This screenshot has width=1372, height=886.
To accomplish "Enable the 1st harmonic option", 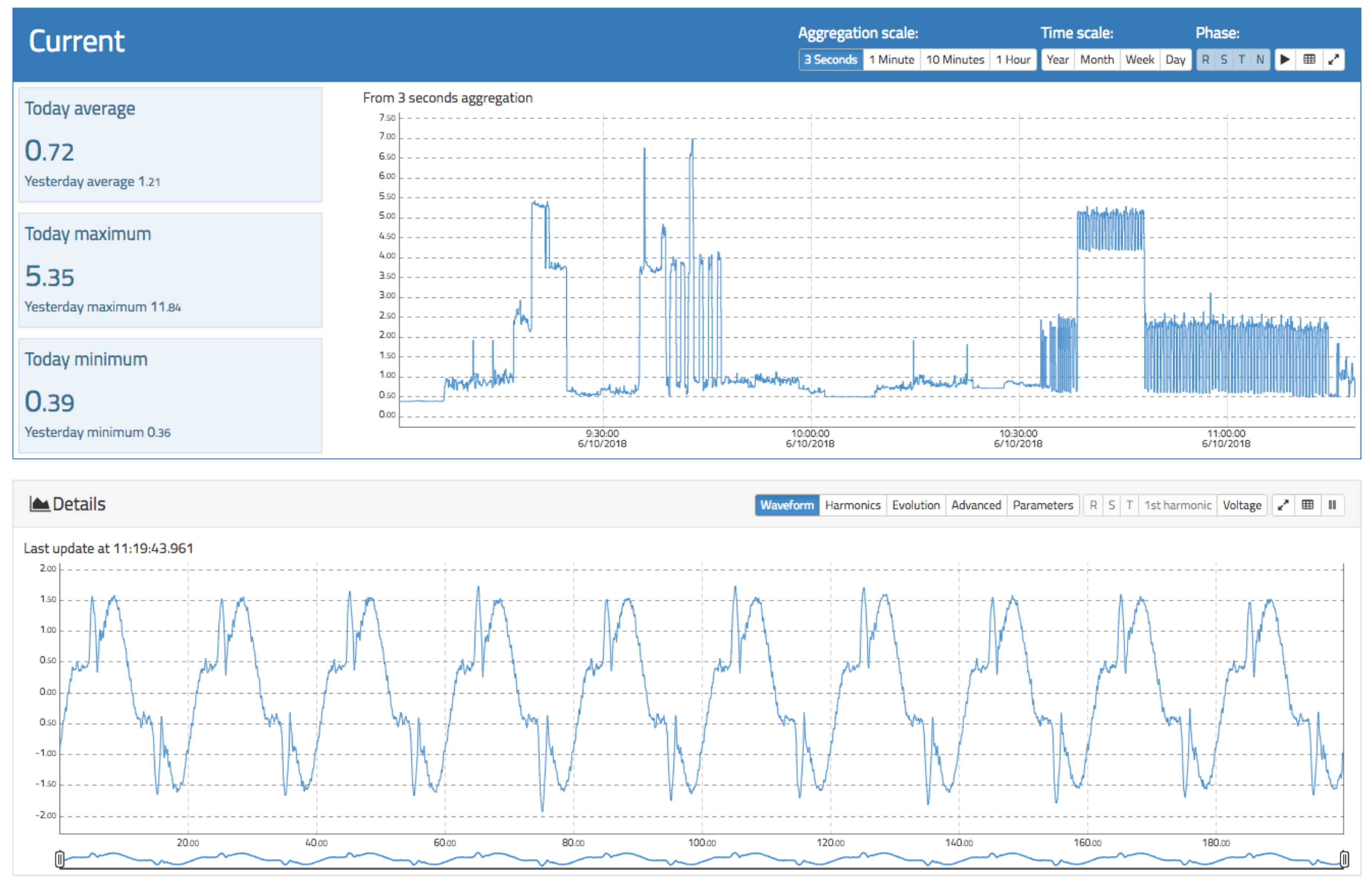I will tap(1177, 505).
